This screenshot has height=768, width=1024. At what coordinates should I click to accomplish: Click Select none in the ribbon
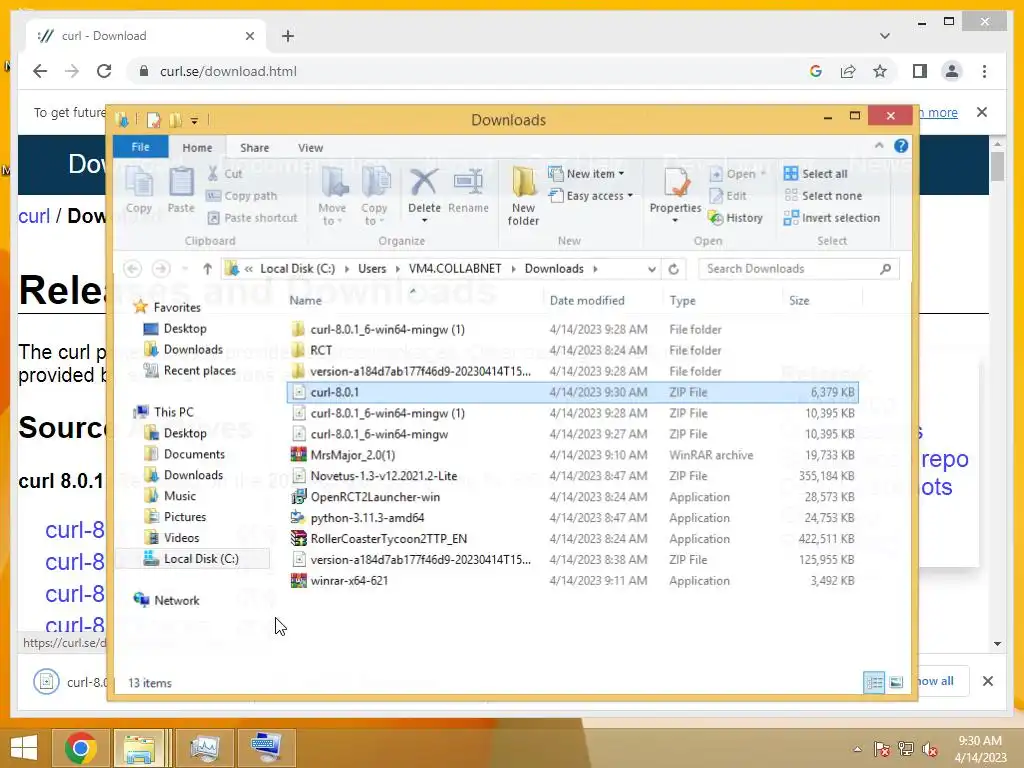(823, 196)
